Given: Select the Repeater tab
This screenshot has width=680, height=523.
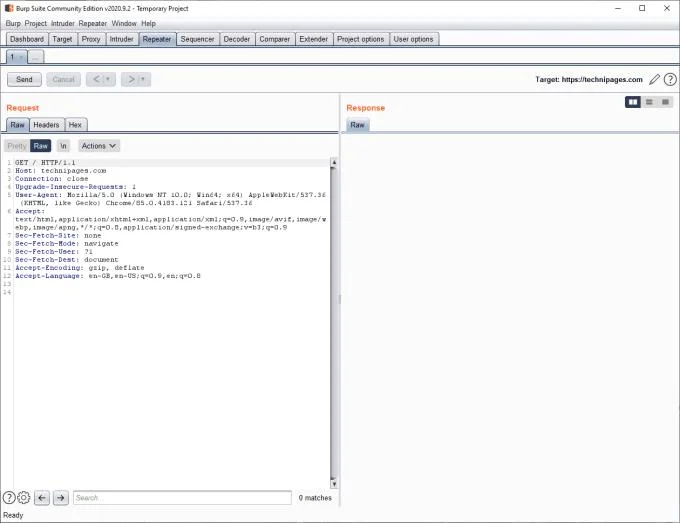Looking at the screenshot, I should [x=157, y=39].
